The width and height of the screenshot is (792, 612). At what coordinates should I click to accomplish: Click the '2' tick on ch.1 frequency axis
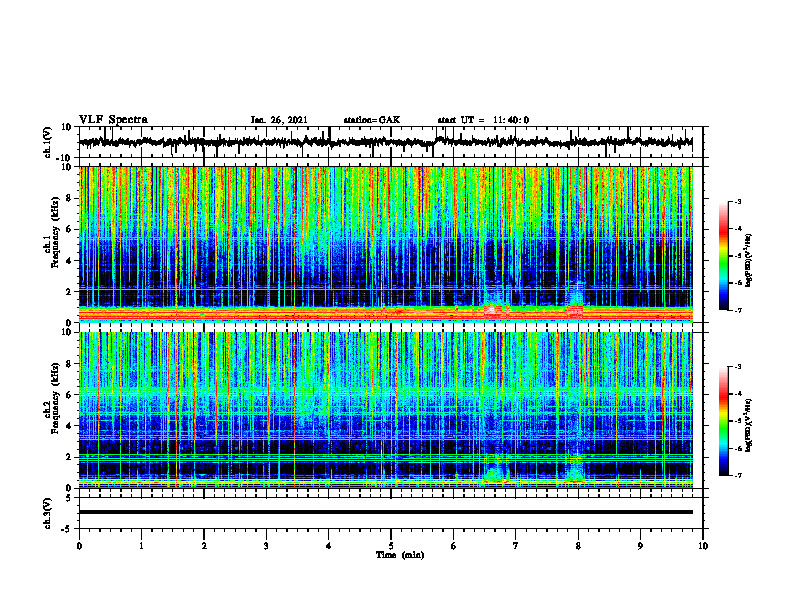(x=69, y=292)
